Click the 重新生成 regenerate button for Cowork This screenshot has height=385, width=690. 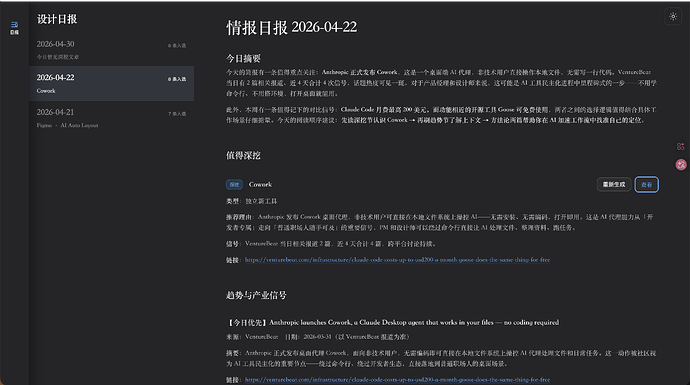[x=614, y=184]
